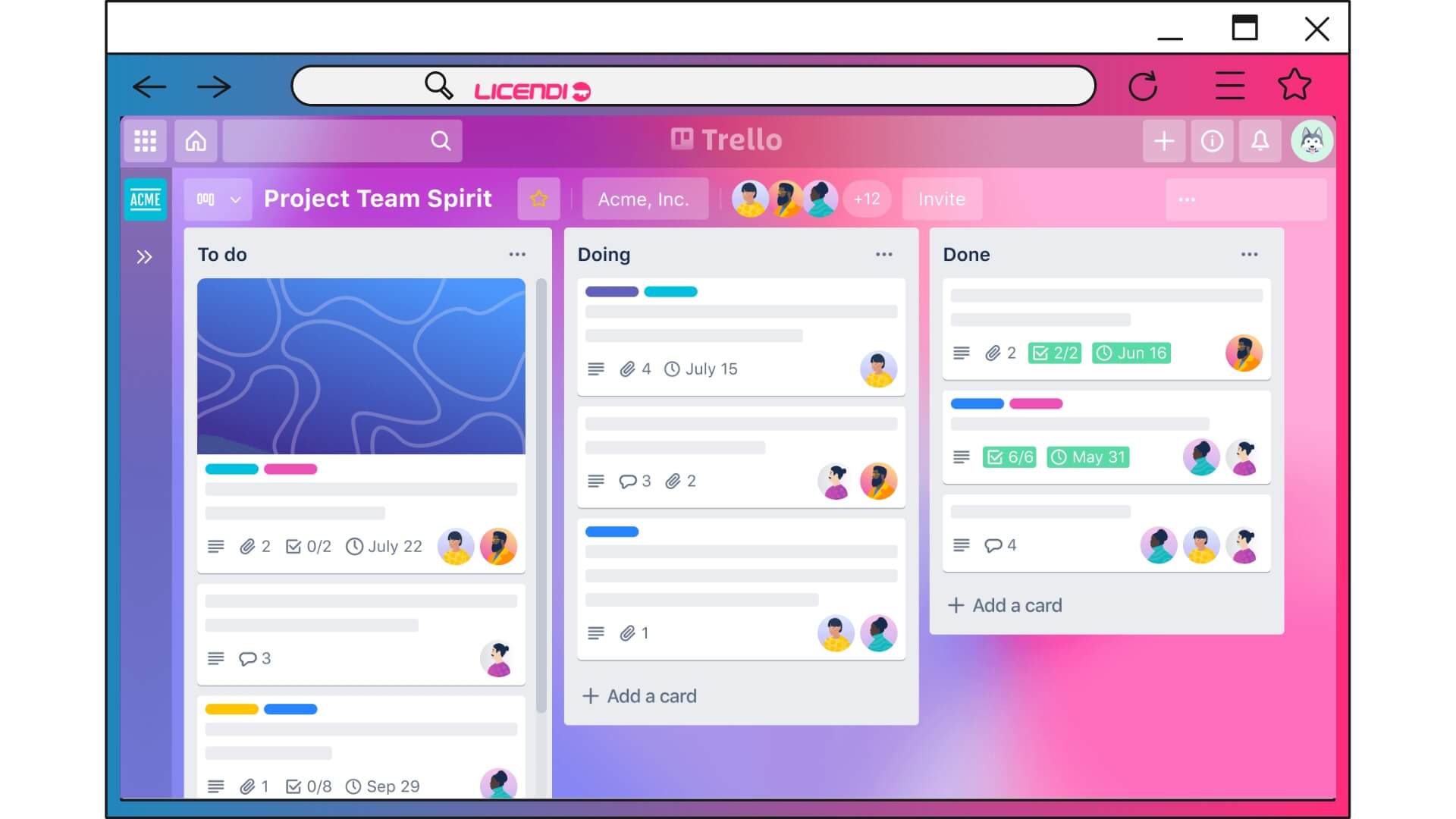This screenshot has width=1456, height=819.
Task: Click the add card plus icon in Done
Action: (955, 605)
